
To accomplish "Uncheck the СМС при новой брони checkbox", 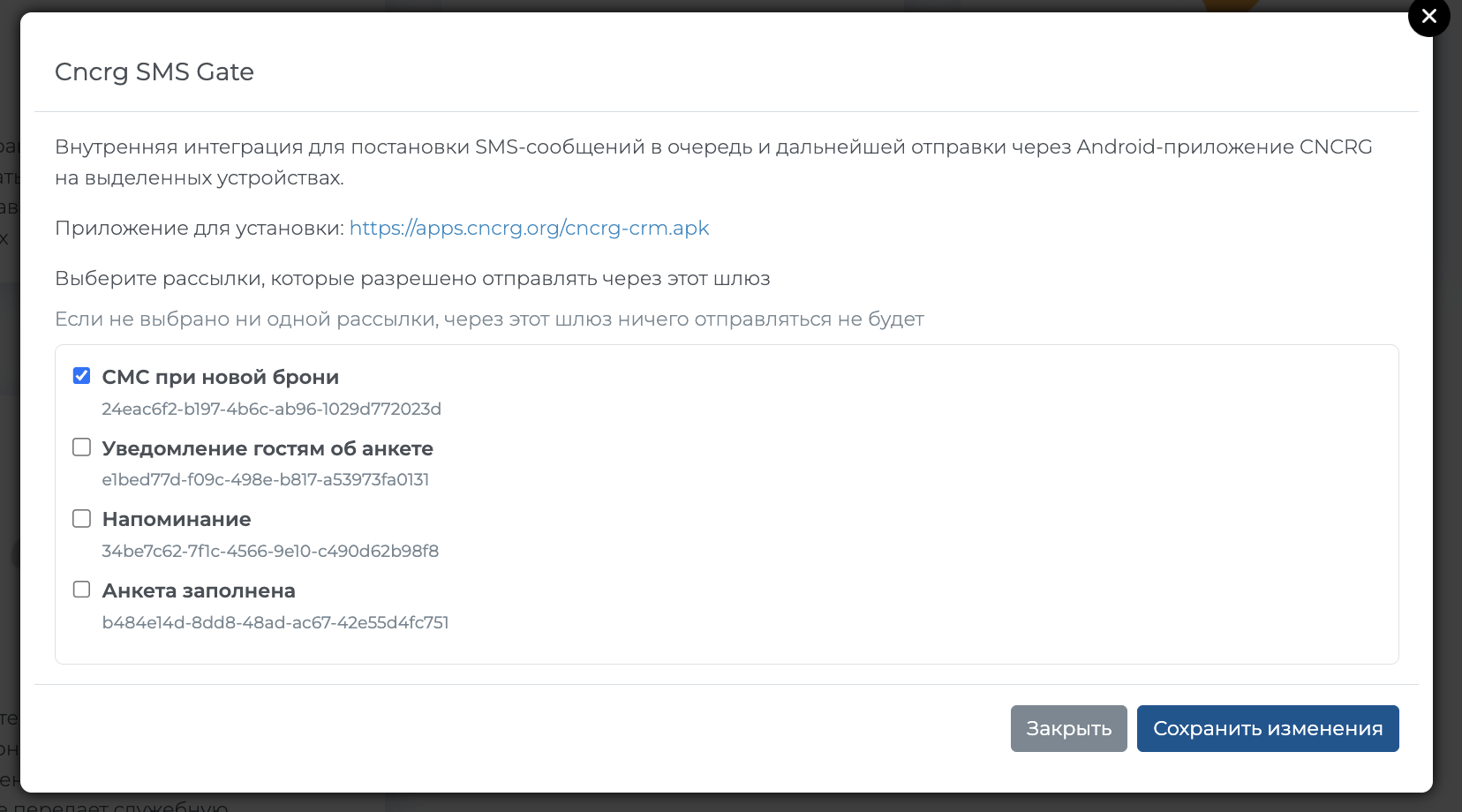I will [x=81, y=376].
